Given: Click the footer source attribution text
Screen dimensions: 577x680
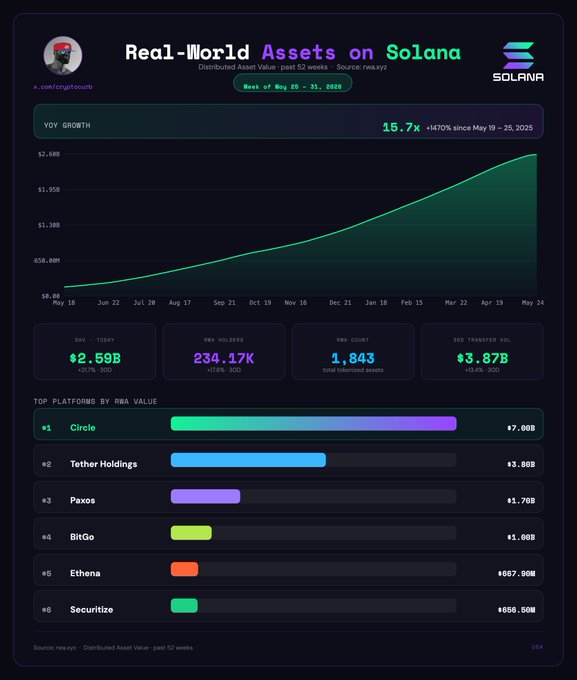Looking at the screenshot, I should pyautogui.click(x=113, y=647).
